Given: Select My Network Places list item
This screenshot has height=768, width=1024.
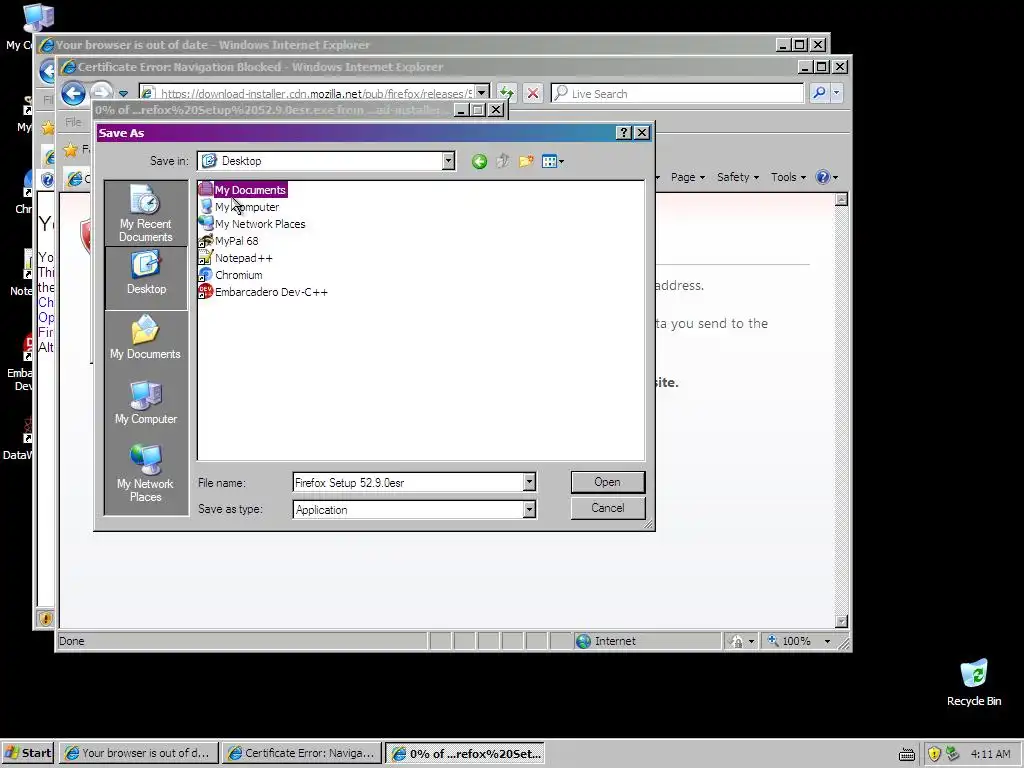Looking at the screenshot, I should pos(252,224).
